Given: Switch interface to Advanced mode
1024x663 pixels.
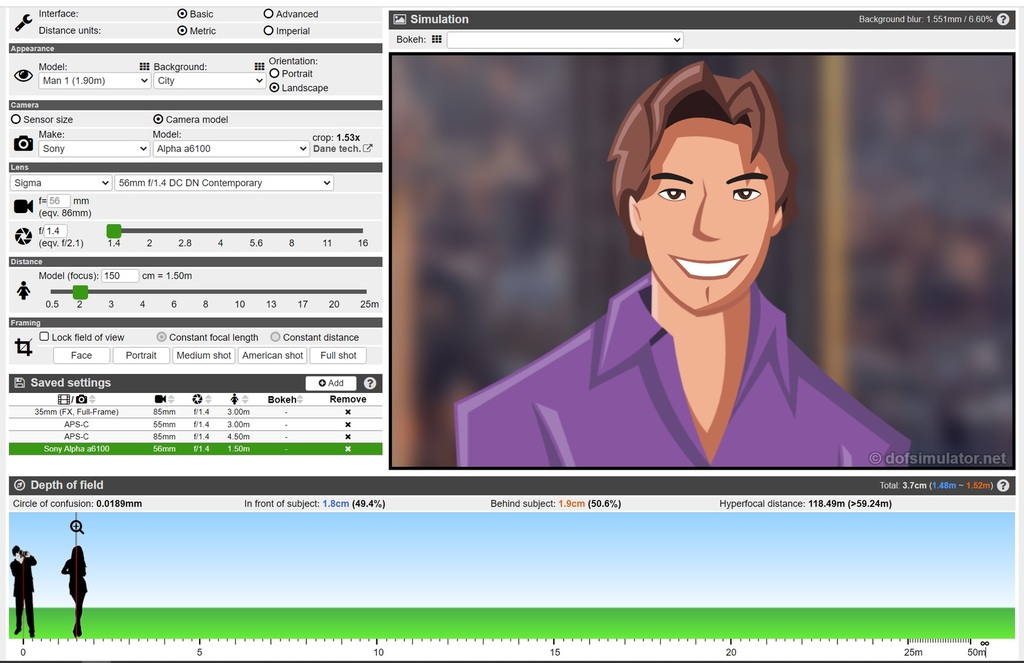Looking at the screenshot, I should click(269, 14).
